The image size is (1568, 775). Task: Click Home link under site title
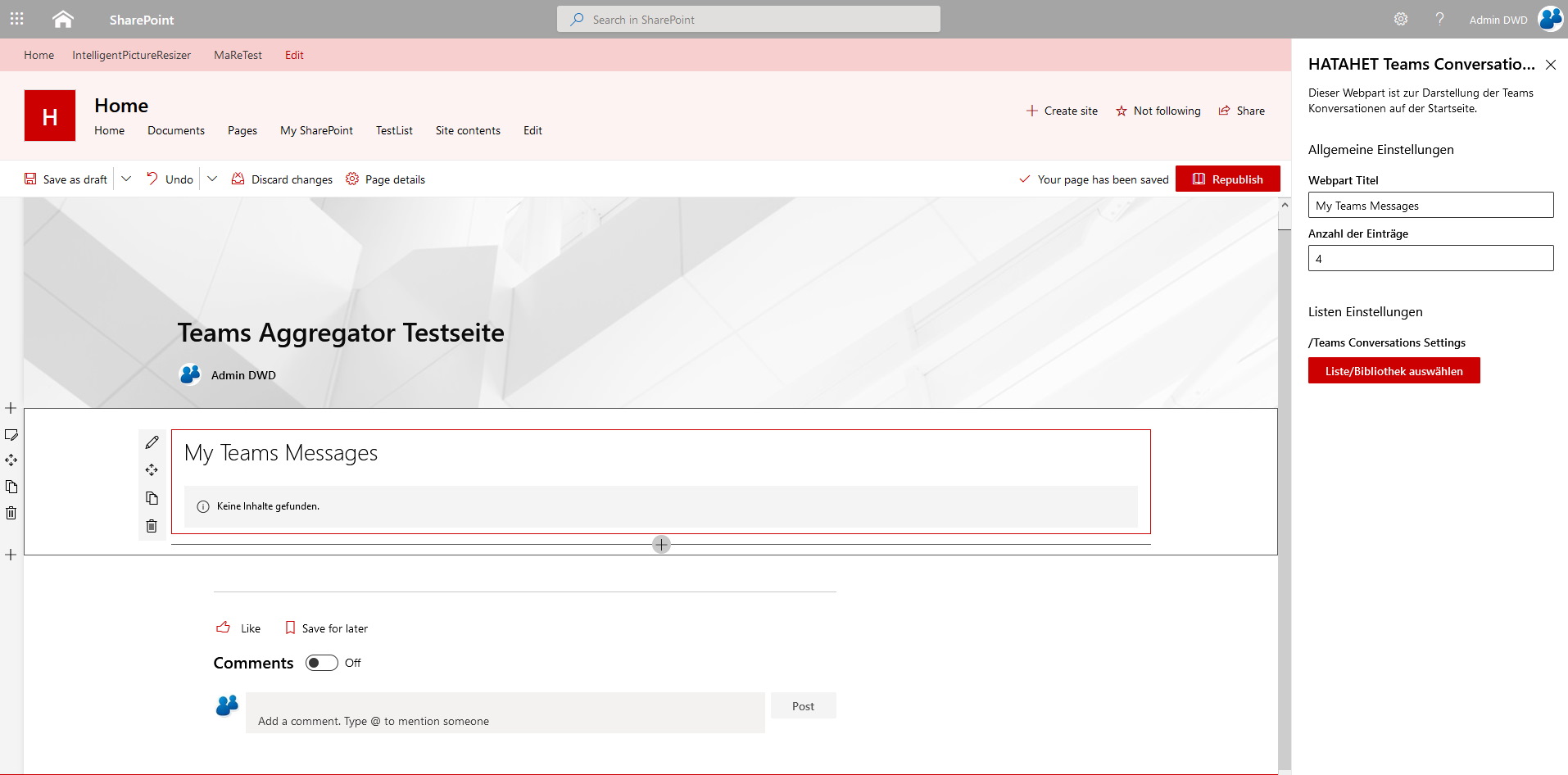point(109,130)
